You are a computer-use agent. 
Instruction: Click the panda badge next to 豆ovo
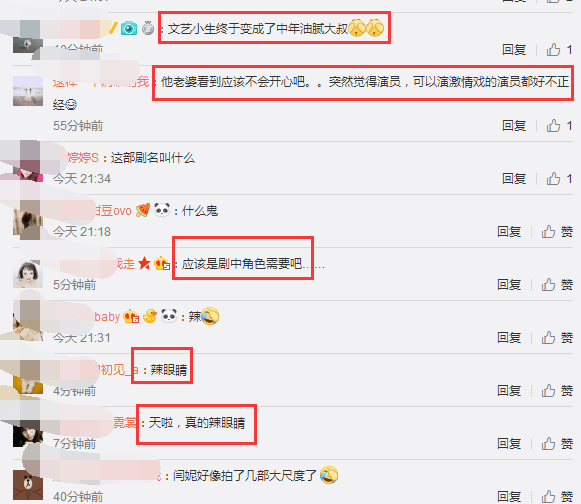pyautogui.click(x=162, y=210)
